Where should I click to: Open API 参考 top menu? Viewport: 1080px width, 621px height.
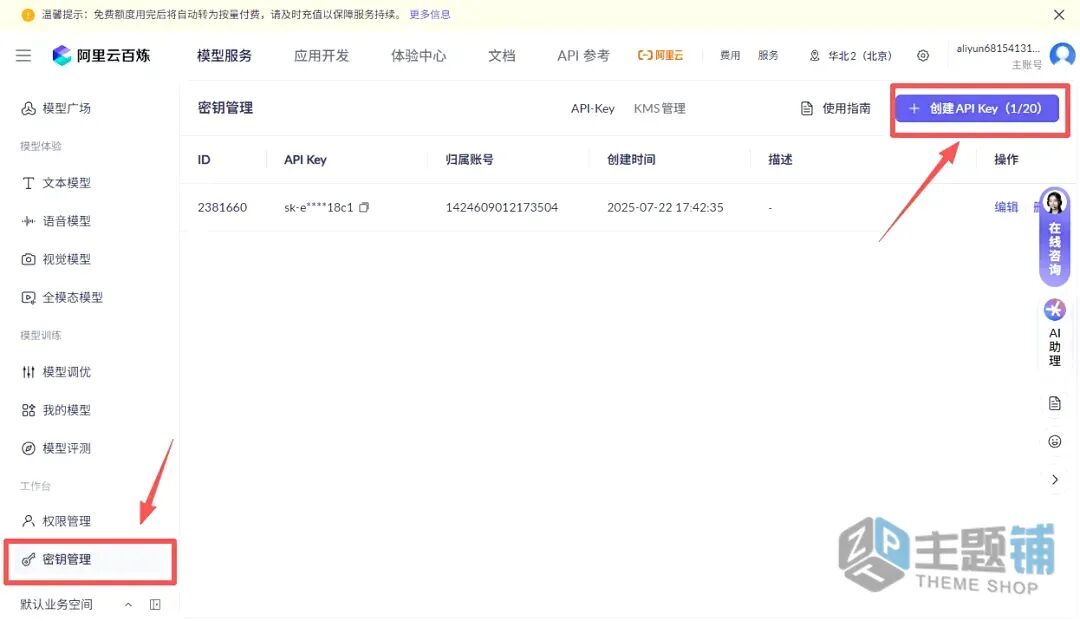(x=583, y=56)
